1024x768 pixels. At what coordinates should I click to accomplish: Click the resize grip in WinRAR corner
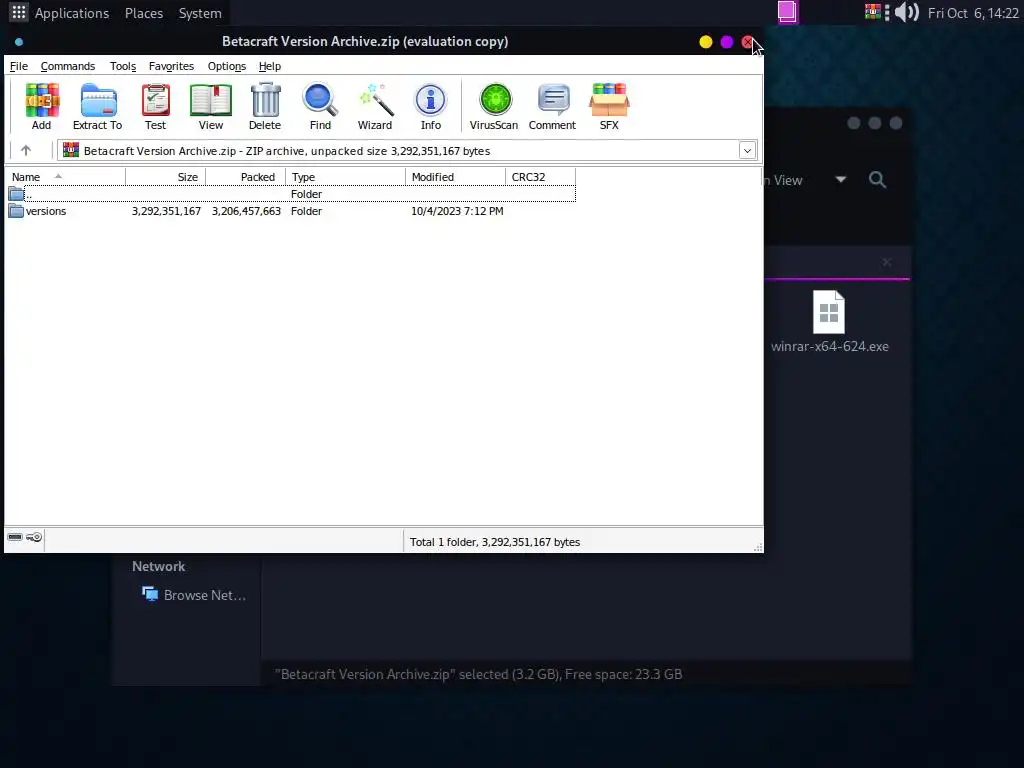[x=758, y=547]
